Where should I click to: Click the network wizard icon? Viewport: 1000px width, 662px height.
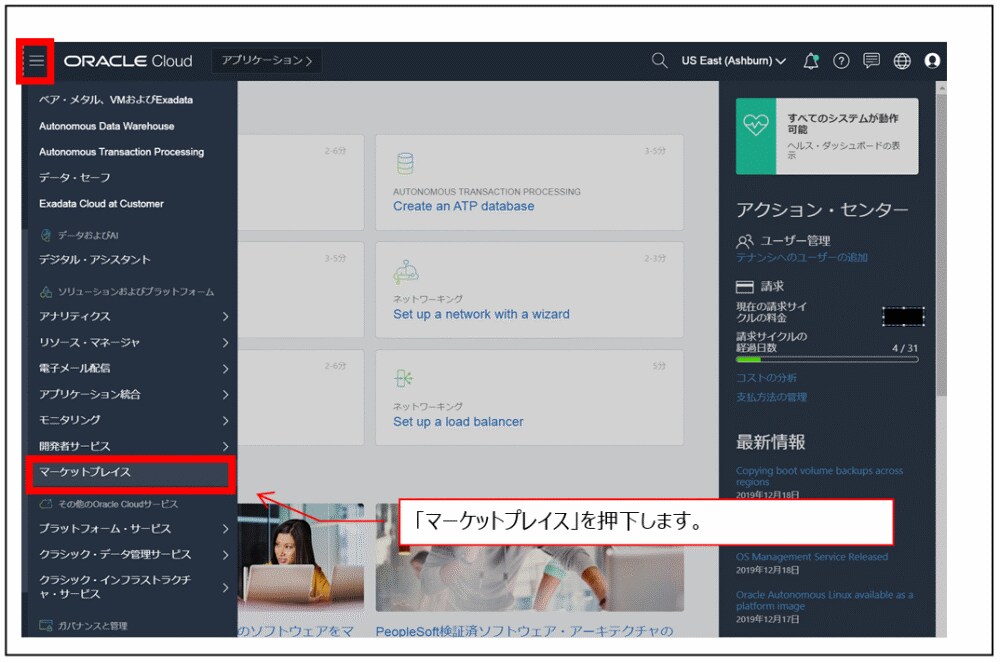click(x=404, y=270)
